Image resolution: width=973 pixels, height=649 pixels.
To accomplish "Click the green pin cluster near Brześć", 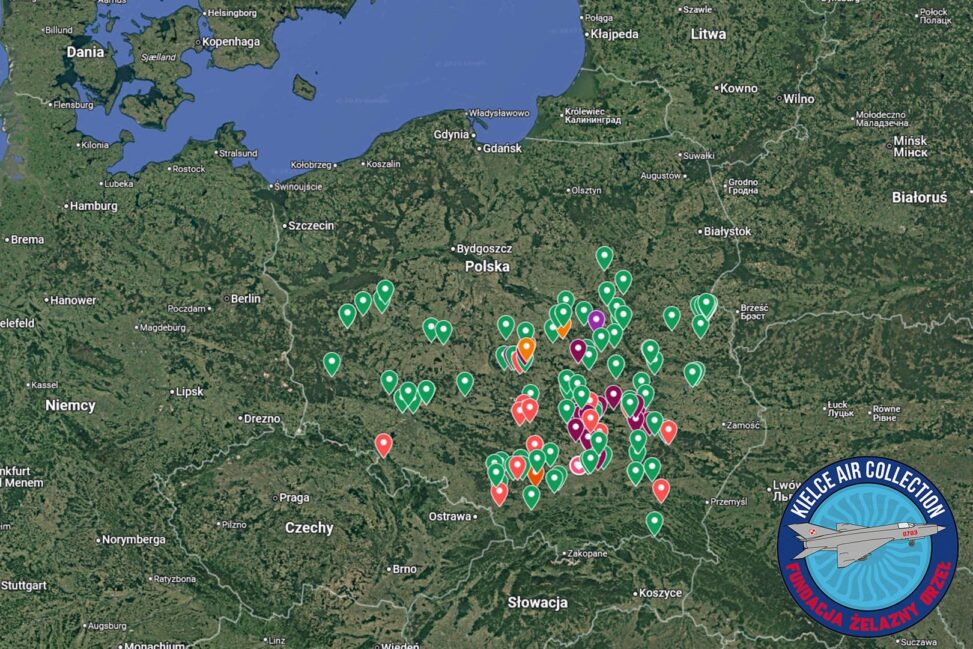I will click(704, 305).
